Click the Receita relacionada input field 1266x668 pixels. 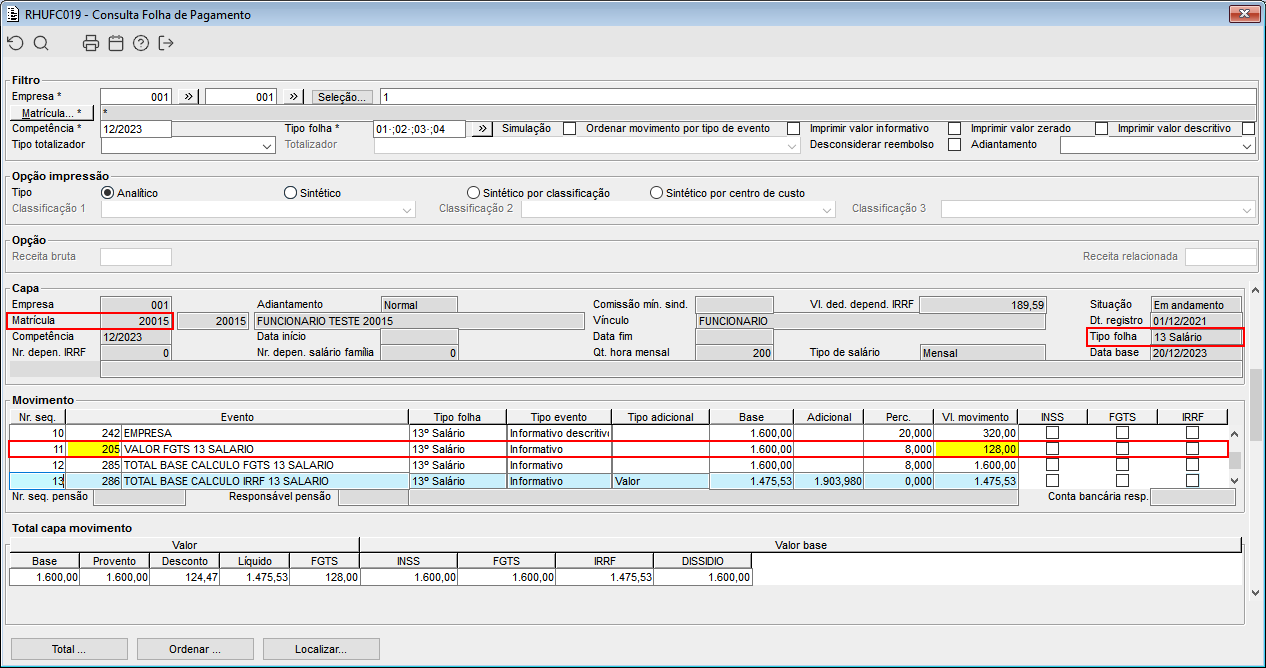1220,257
